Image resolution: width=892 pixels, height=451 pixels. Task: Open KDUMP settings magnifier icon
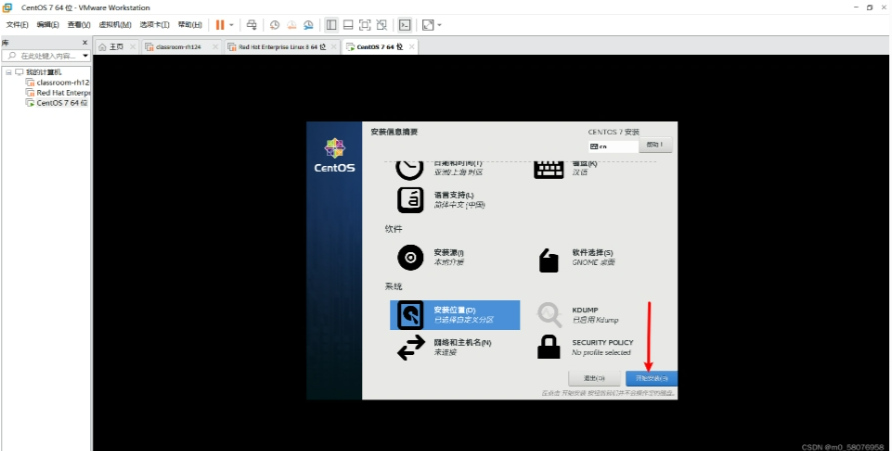pos(550,315)
